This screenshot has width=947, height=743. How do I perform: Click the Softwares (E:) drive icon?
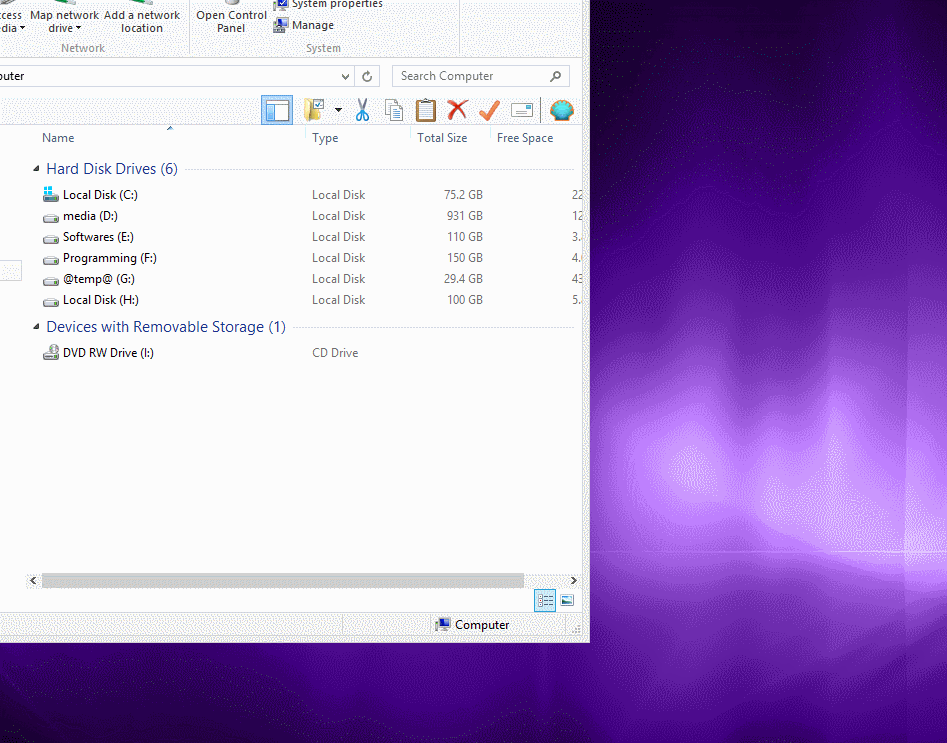[x=51, y=238]
